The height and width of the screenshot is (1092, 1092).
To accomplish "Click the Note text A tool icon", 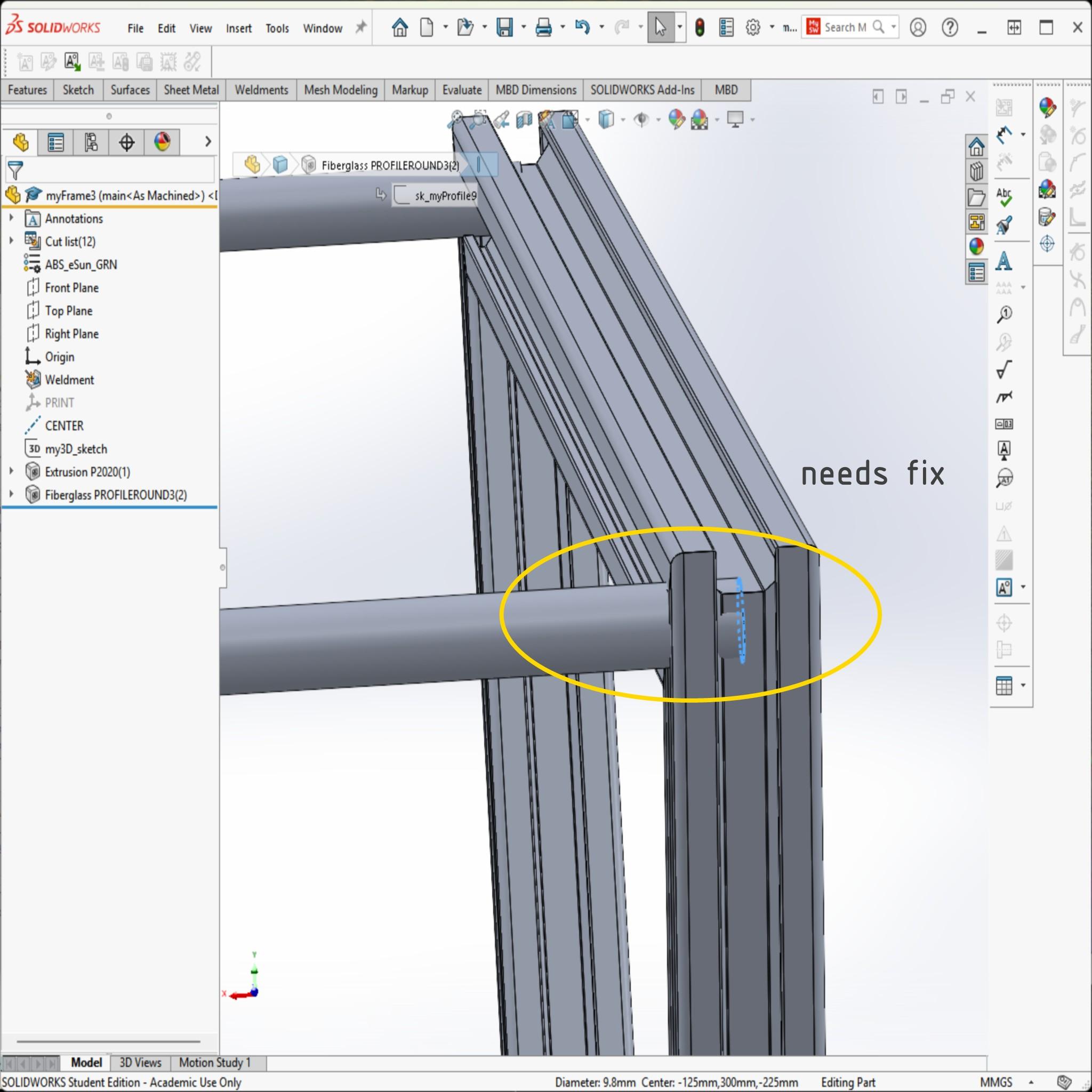I will pyautogui.click(x=1004, y=261).
